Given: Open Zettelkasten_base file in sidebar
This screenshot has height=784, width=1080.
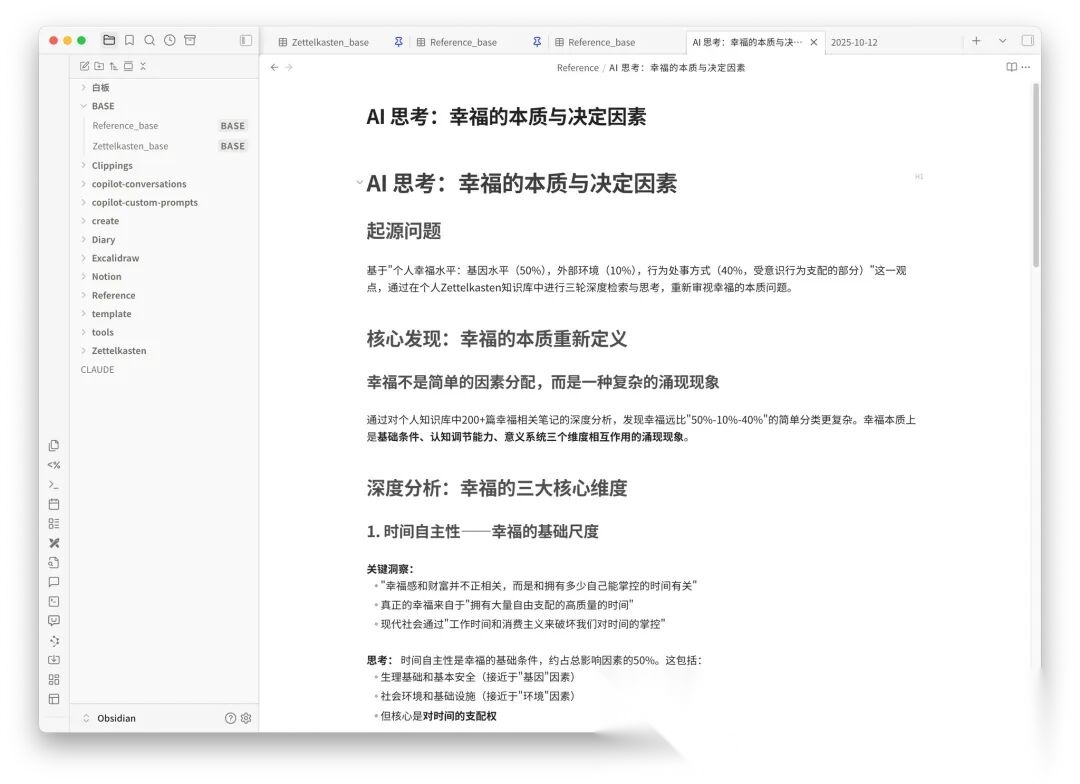Looking at the screenshot, I should 167,146.
